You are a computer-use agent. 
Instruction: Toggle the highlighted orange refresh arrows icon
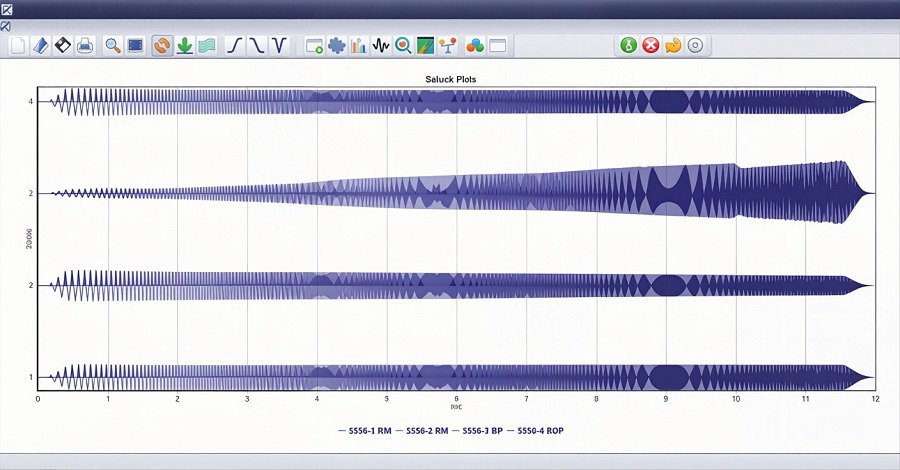[x=162, y=45]
